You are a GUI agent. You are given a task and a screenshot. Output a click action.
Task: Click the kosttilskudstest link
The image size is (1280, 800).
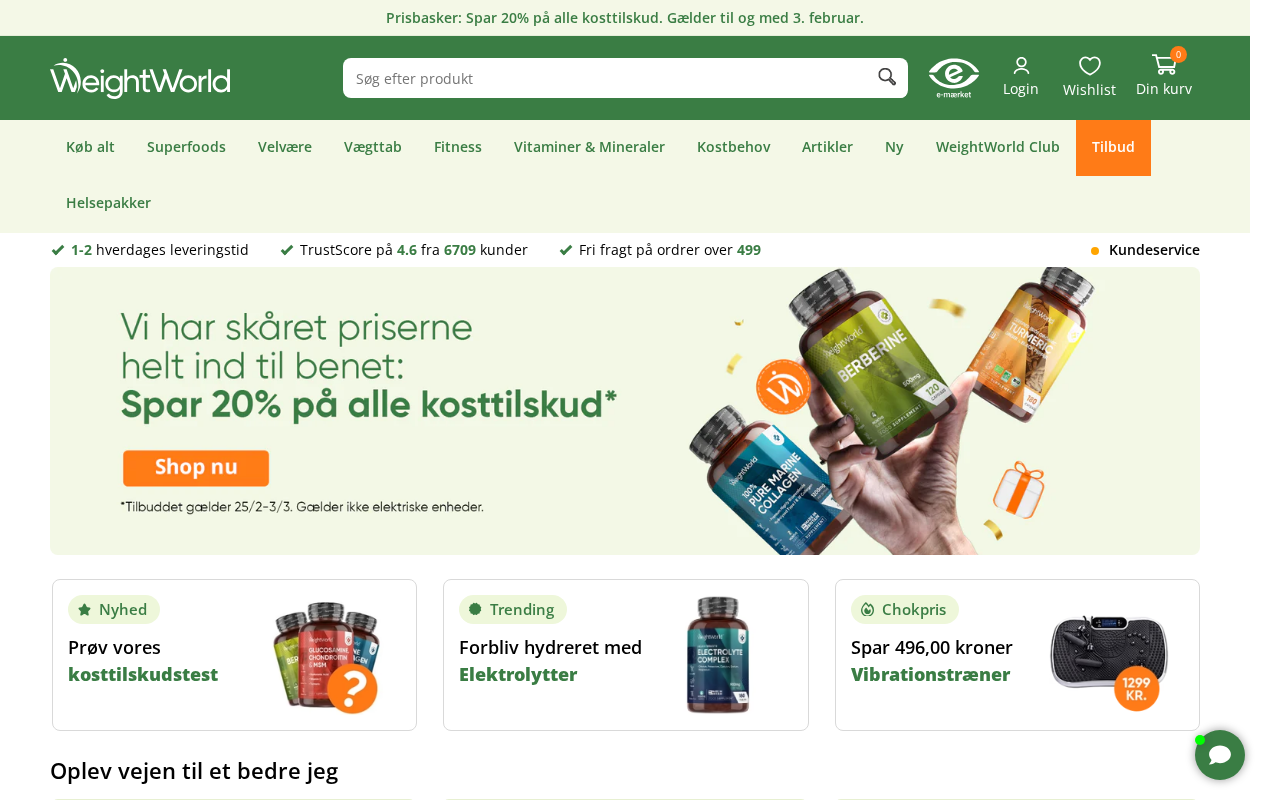[143, 674]
